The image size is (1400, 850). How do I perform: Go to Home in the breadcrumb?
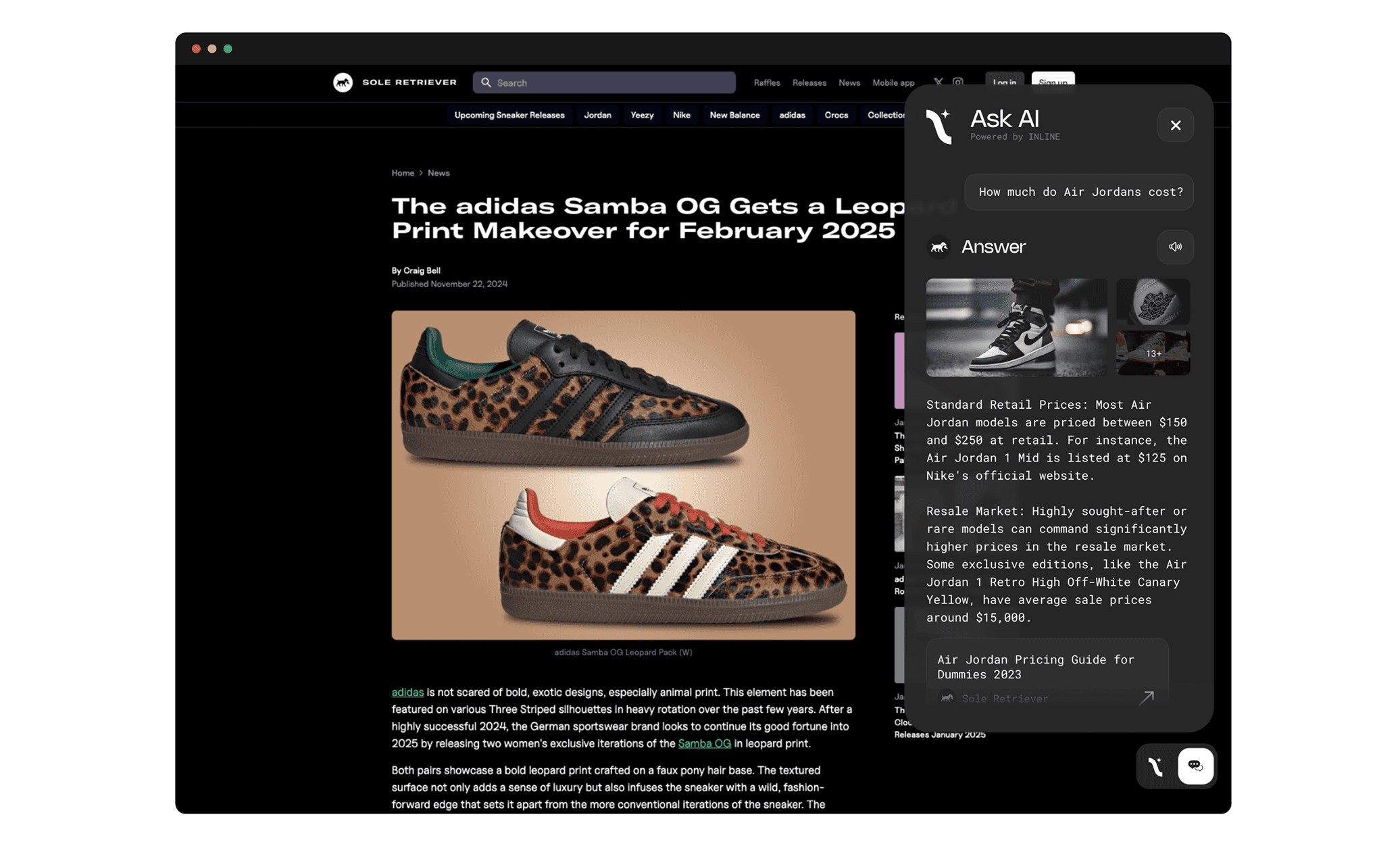(403, 173)
